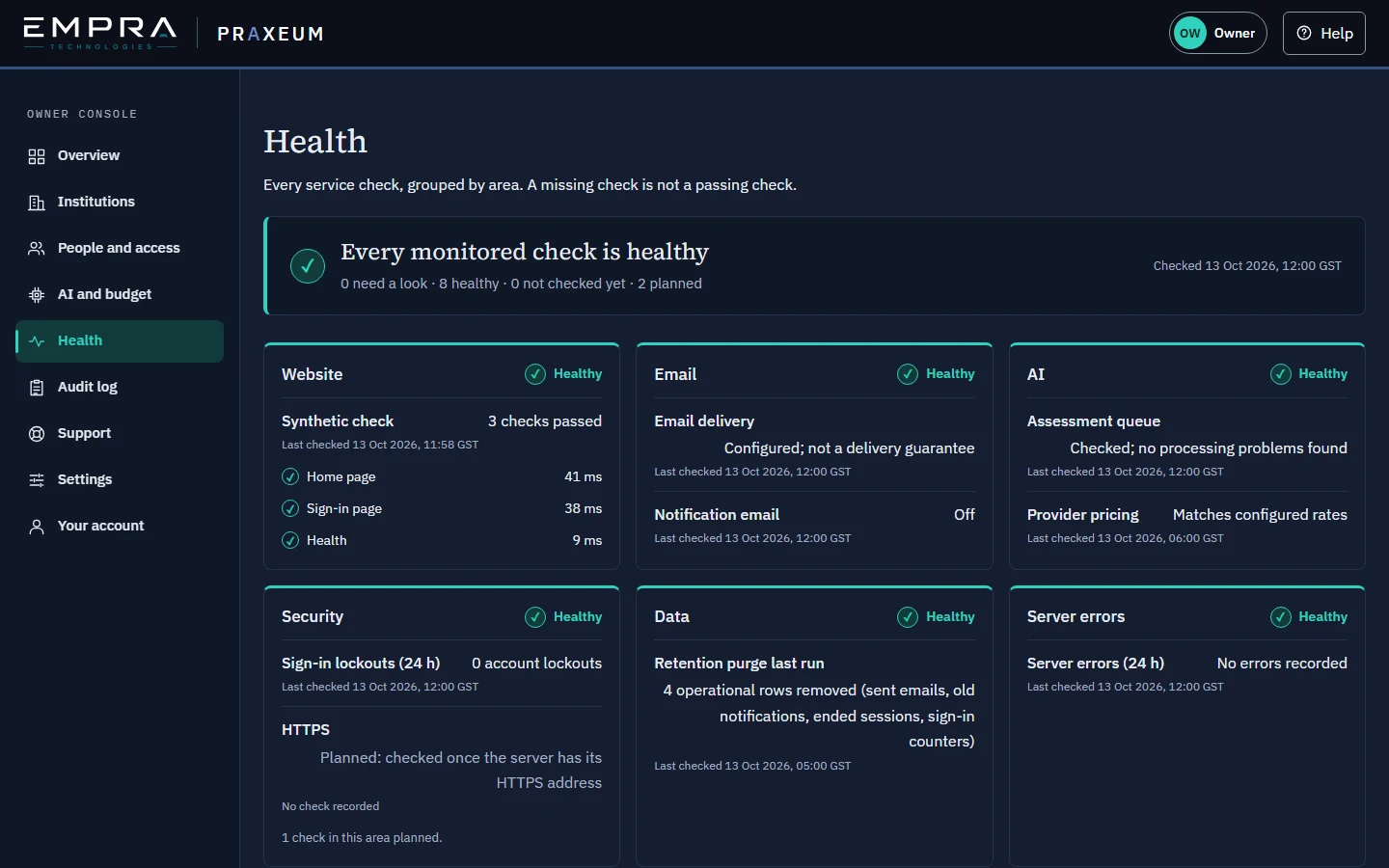
Task: Click the "0 account lockouts" value
Action: point(536,664)
